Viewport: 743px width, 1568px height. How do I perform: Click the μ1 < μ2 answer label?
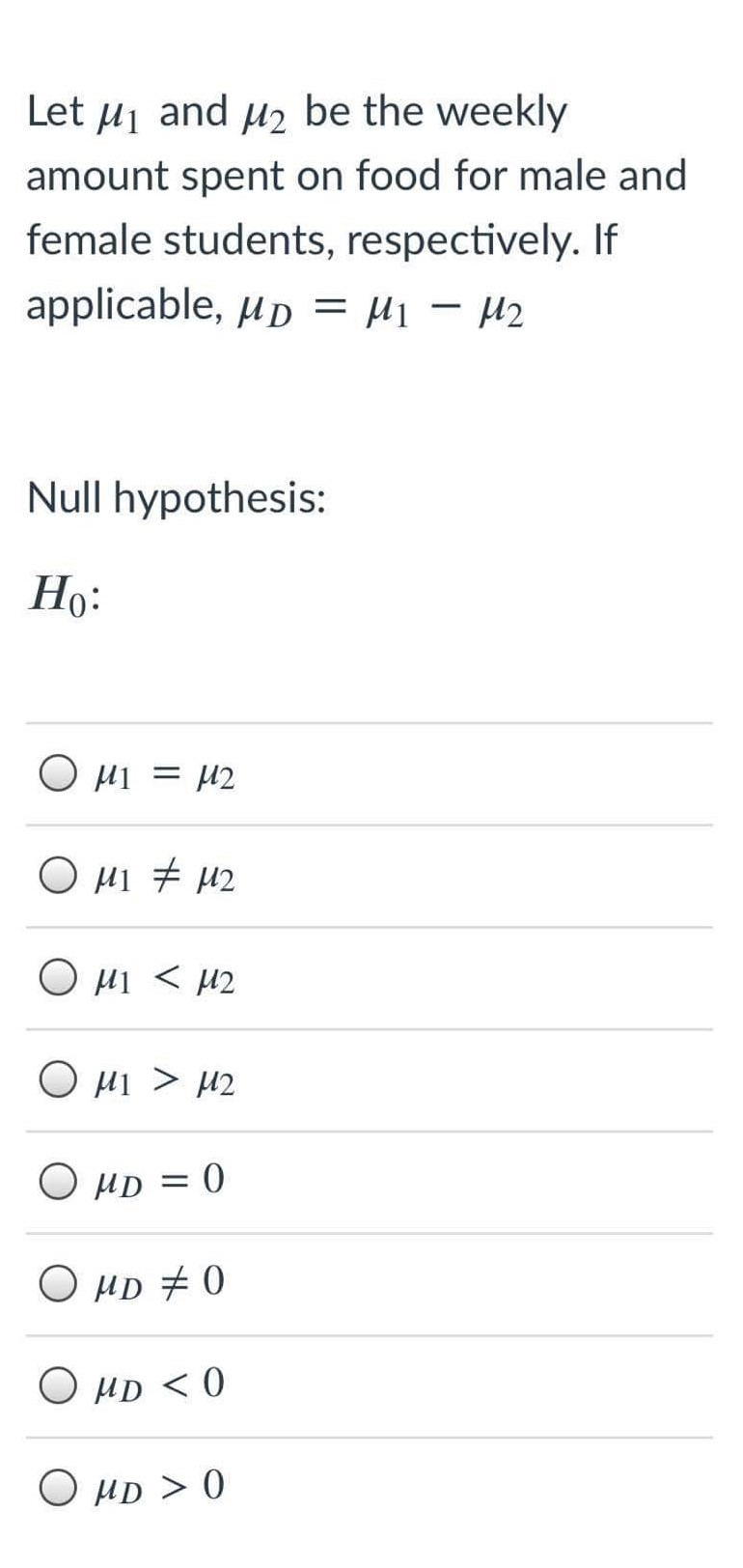pyautogui.click(x=164, y=978)
